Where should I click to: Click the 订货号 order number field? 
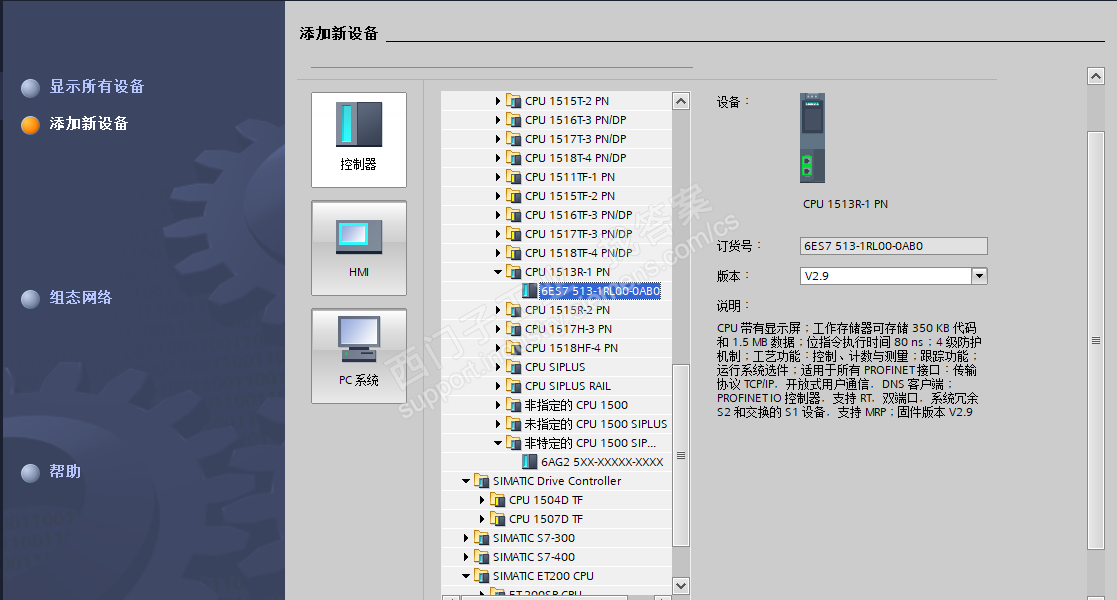click(893, 246)
